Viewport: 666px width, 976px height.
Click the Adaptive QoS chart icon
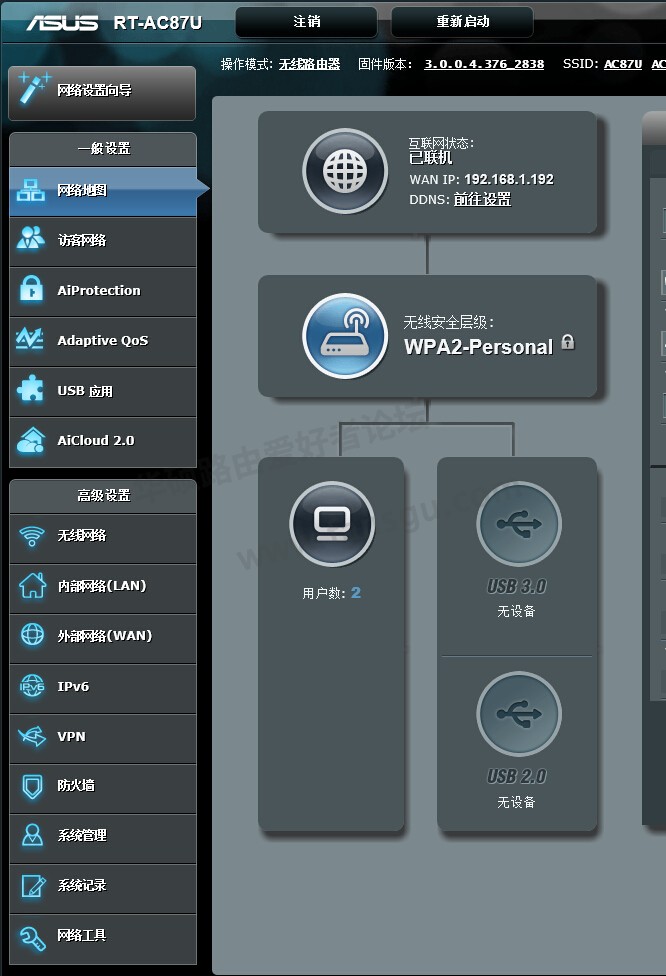30,339
